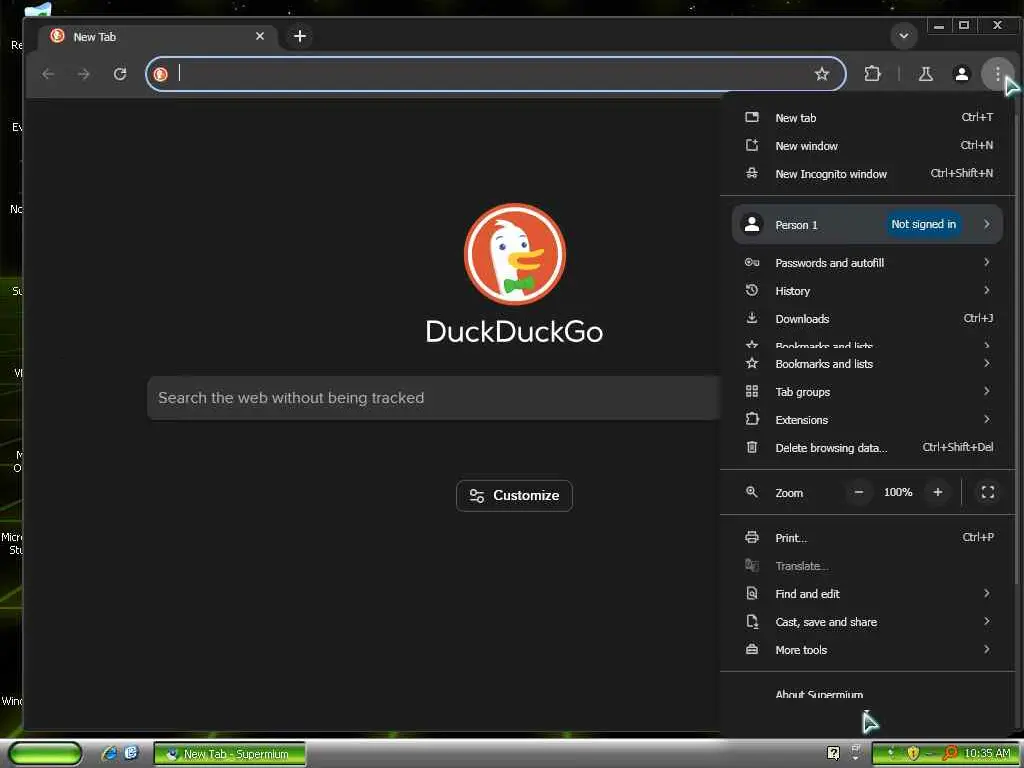Select New Tab - Supermium taskbar button

pos(230,754)
